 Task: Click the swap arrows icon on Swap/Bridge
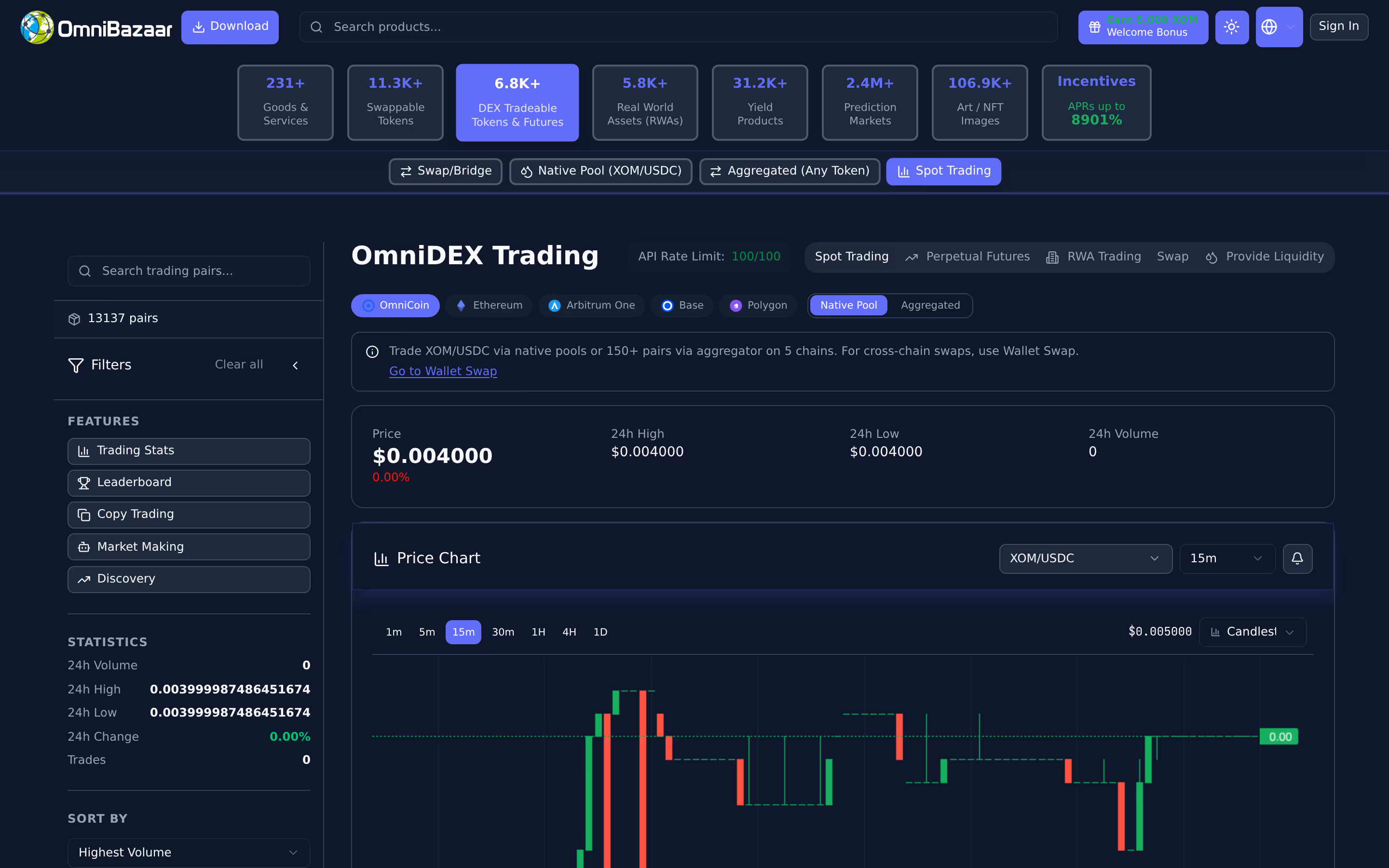pyautogui.click(x=406, y=172)
